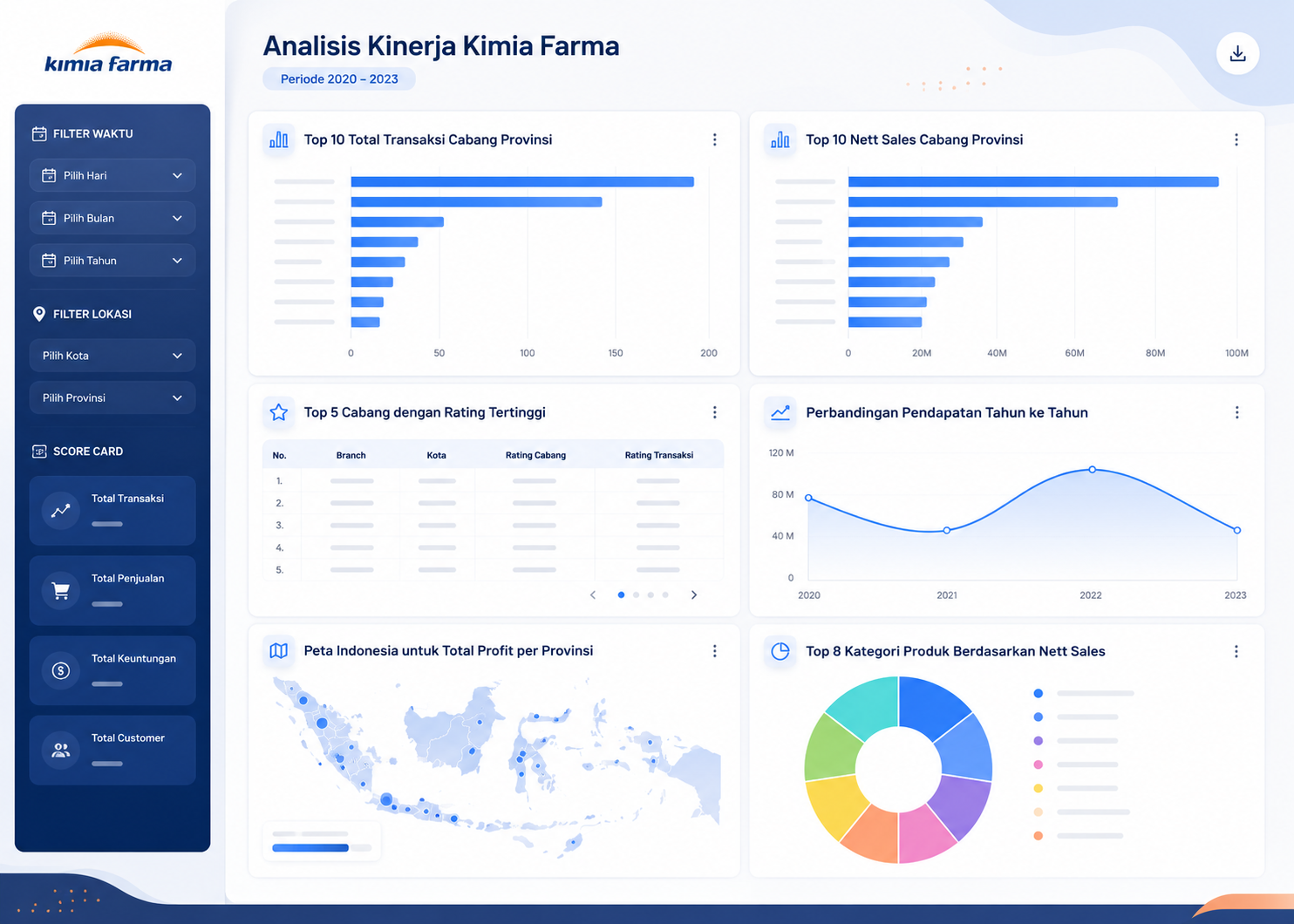Click the star icon beside Top 5 Cabang

coord(279,412)
